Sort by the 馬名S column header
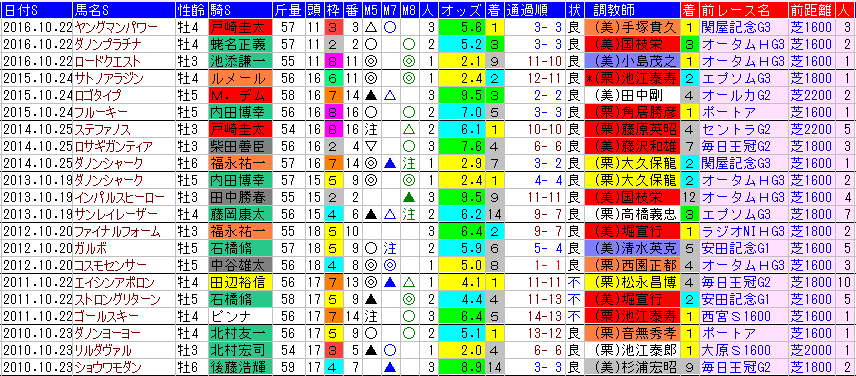The width and height of the screenshot is (856, 376). pos(123,10)
